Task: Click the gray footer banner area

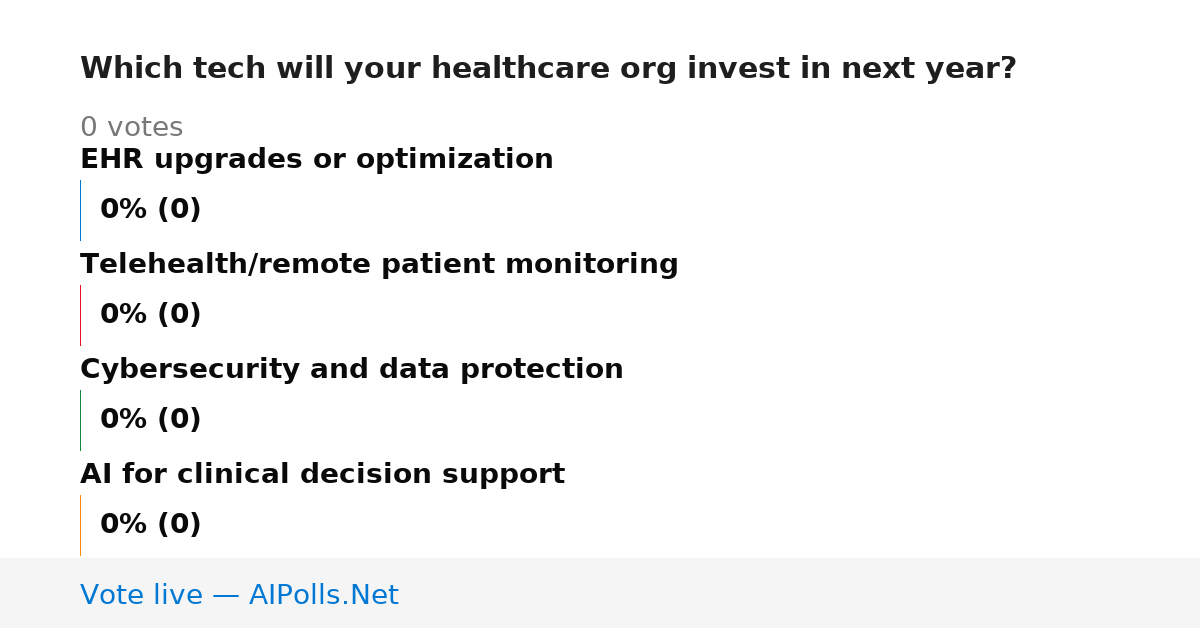Action: click(x=600, y=593)
